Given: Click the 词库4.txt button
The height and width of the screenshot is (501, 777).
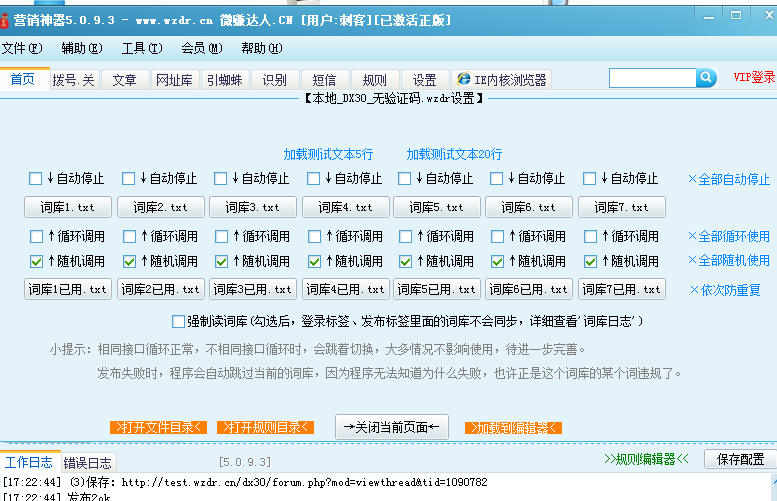Looking at the screenshot, I should [345, 207].
